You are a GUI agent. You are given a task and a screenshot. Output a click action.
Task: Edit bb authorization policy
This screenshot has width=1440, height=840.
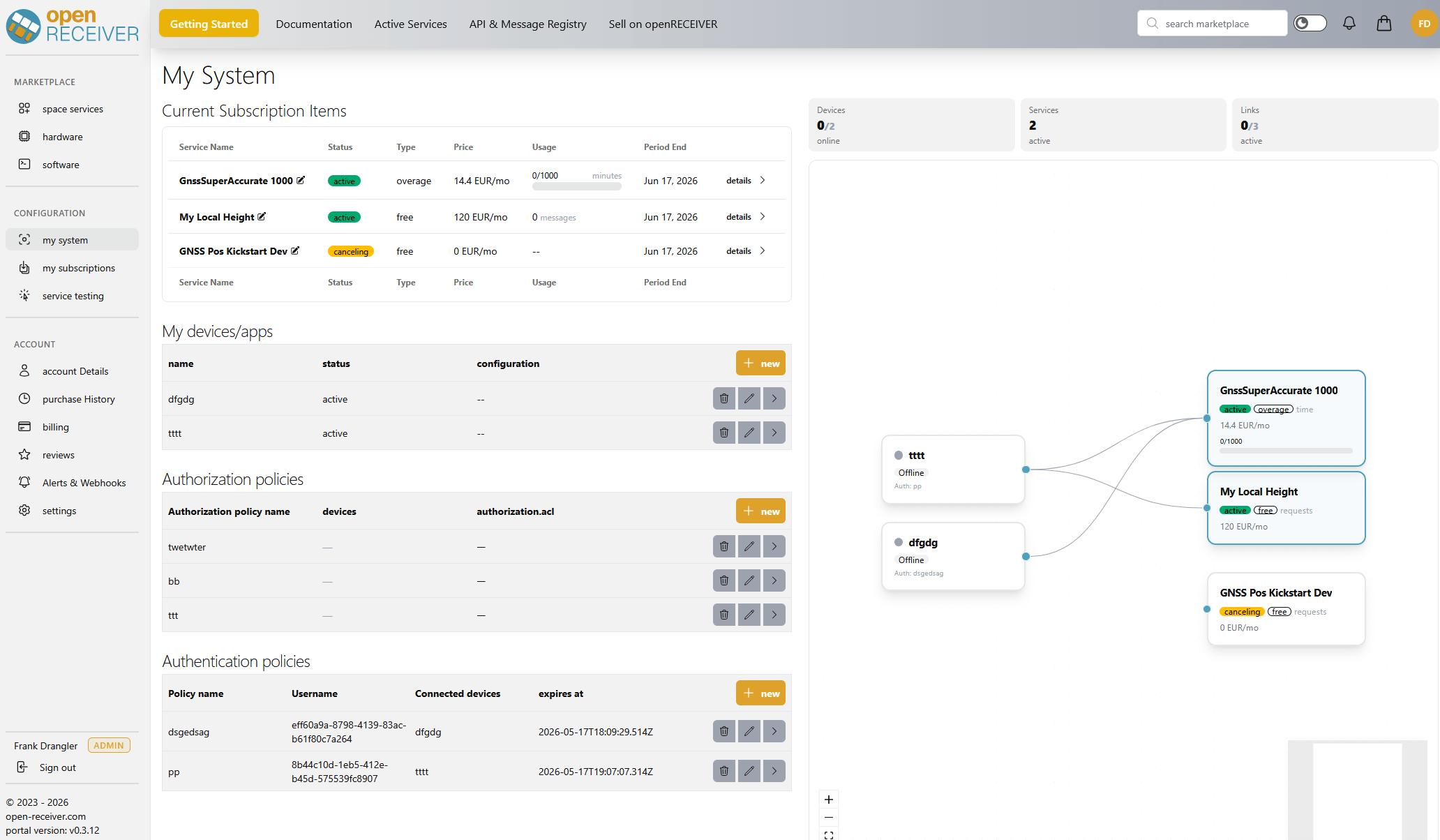749,580
